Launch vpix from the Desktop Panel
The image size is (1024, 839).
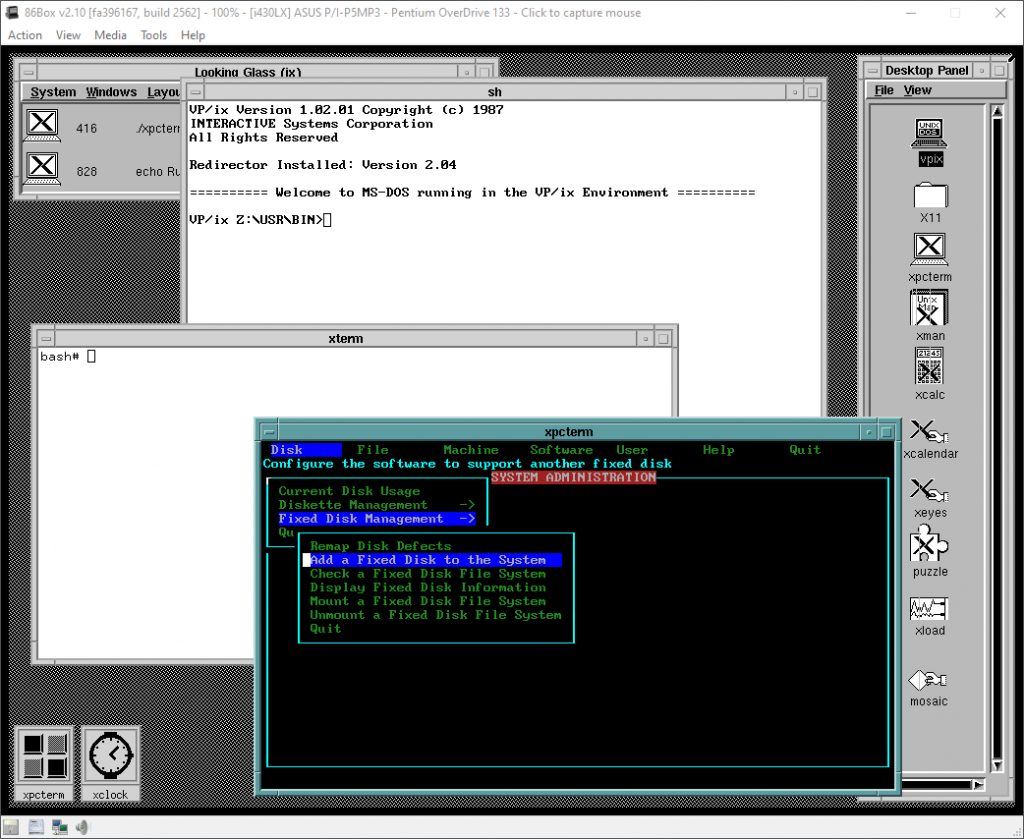coord(929,135)
